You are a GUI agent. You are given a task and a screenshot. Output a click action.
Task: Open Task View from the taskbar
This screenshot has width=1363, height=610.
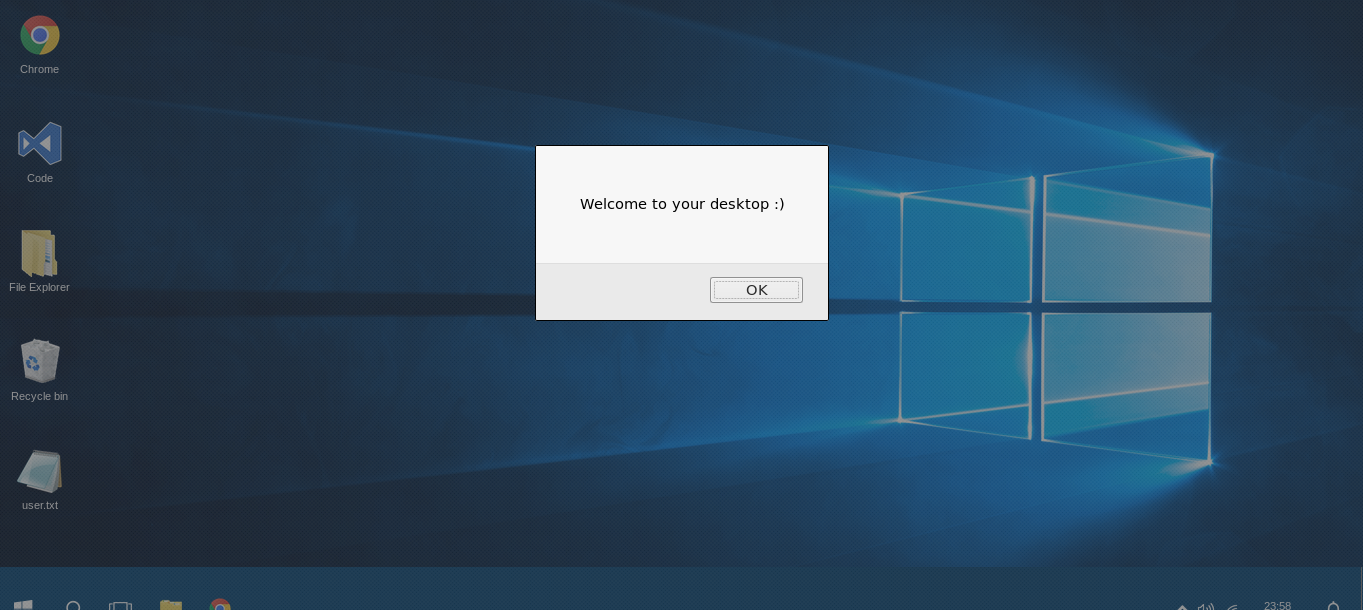click(x=121, y=605)
